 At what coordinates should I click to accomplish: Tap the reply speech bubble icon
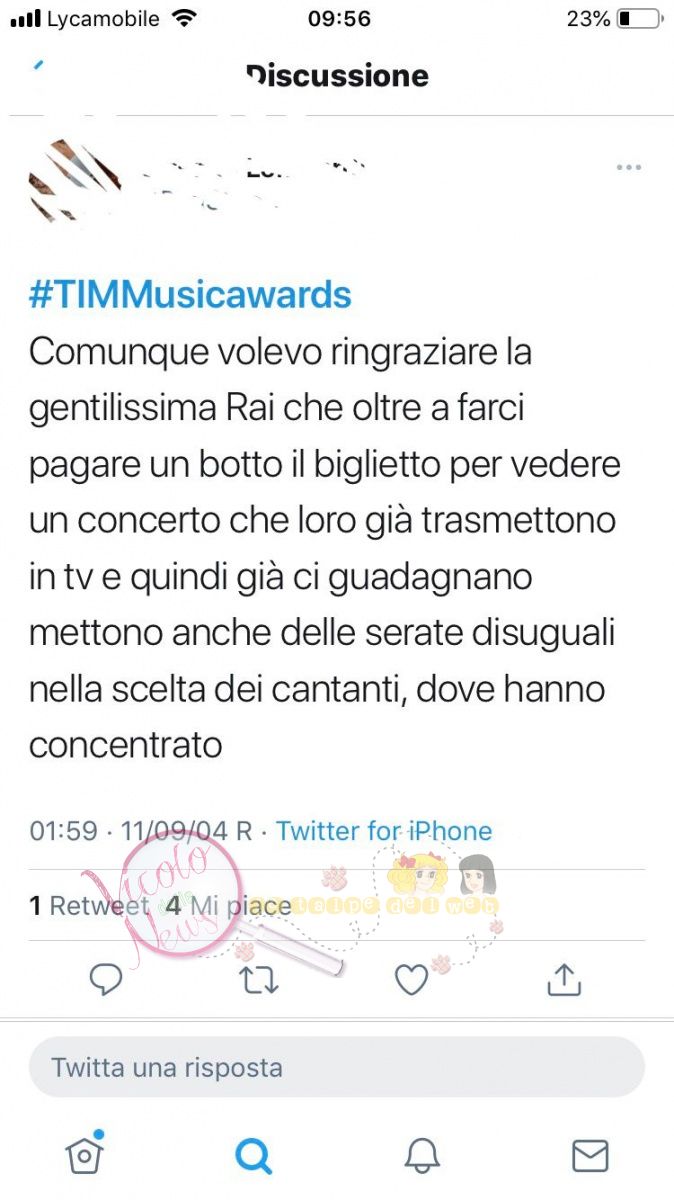pyautogui.click(x=106, y=980)
